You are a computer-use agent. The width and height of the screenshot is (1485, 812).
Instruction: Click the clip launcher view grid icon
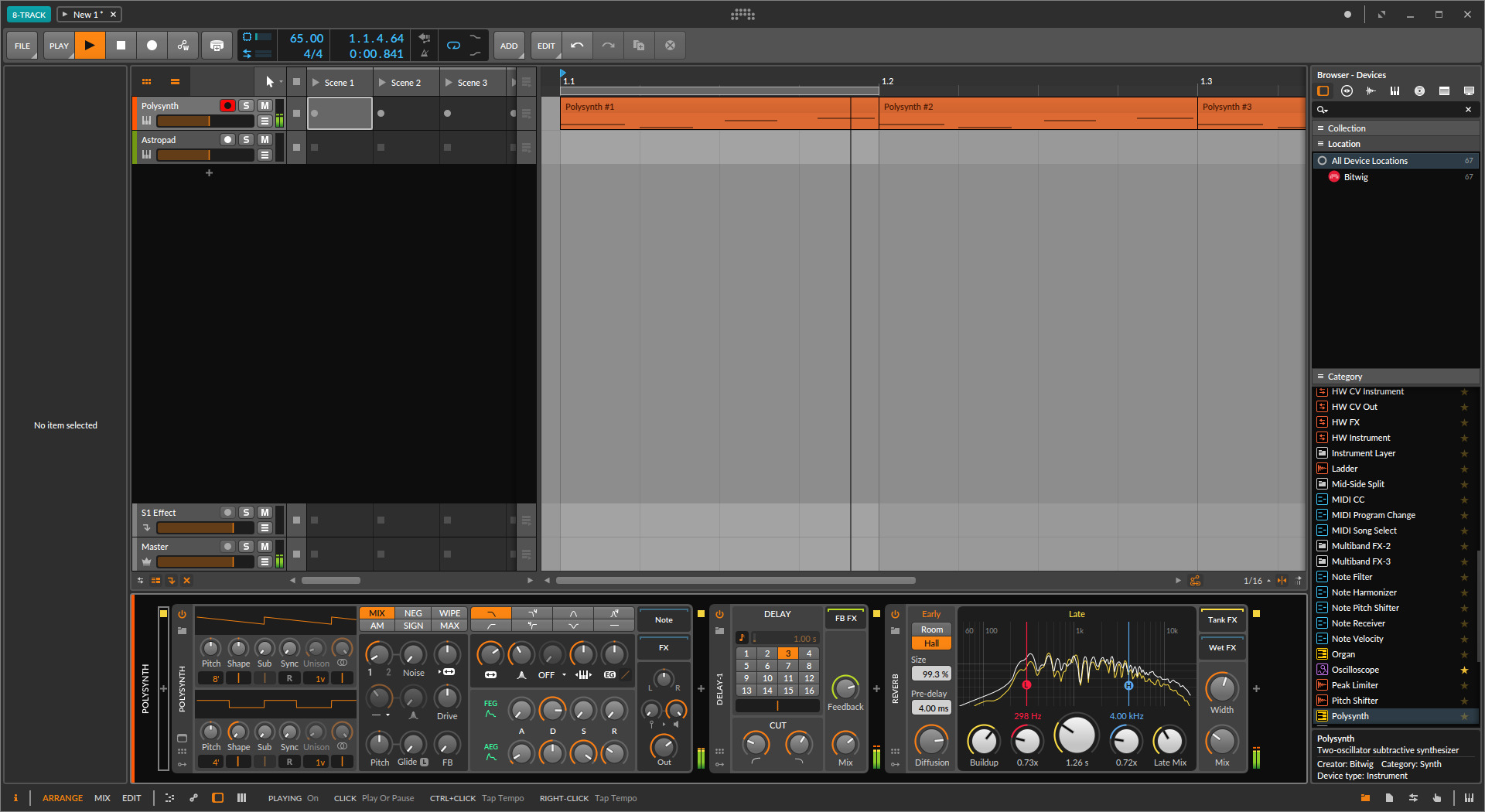tap(146, 82)
